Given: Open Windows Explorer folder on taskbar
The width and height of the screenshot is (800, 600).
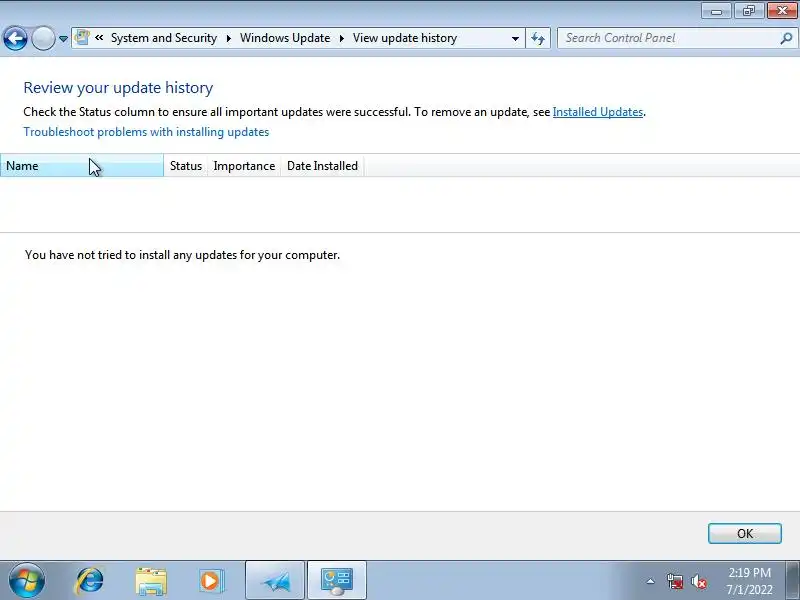Looking at the screenshot, I should pyautogui.click(x=151, y=581).
